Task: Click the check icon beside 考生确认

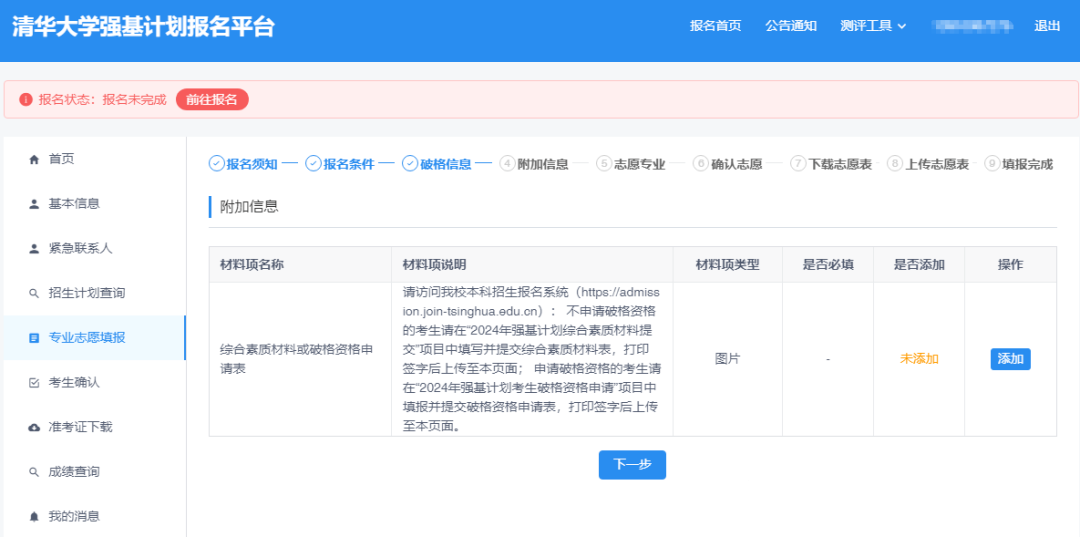Action: click(x=34, y=383)
